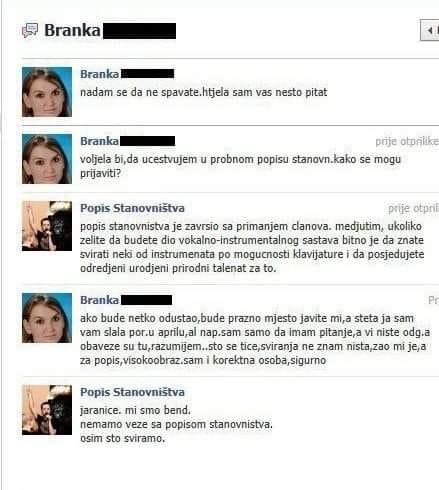Click the Branka name above the 'ako bude netko' message

(99, 300)
